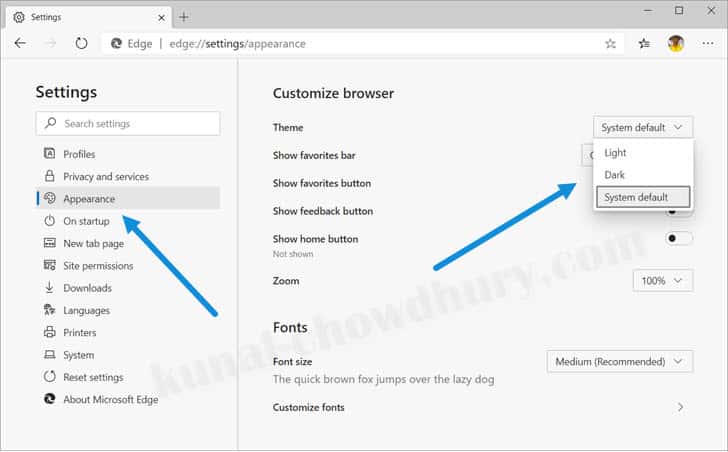Click the Appearance palette icon
Screen dimensions: 728x452
50,198
